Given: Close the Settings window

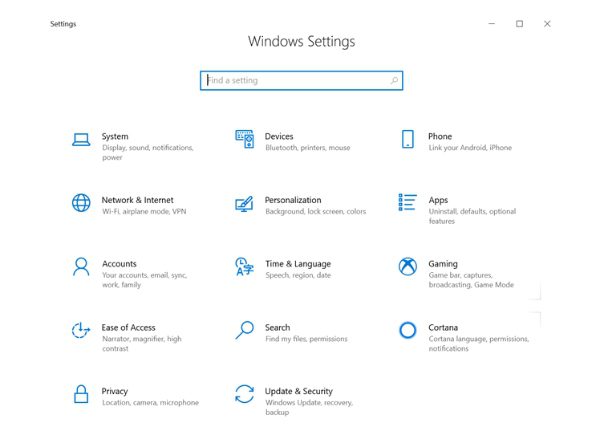Looking at the screenshot, I should point(547,24).
